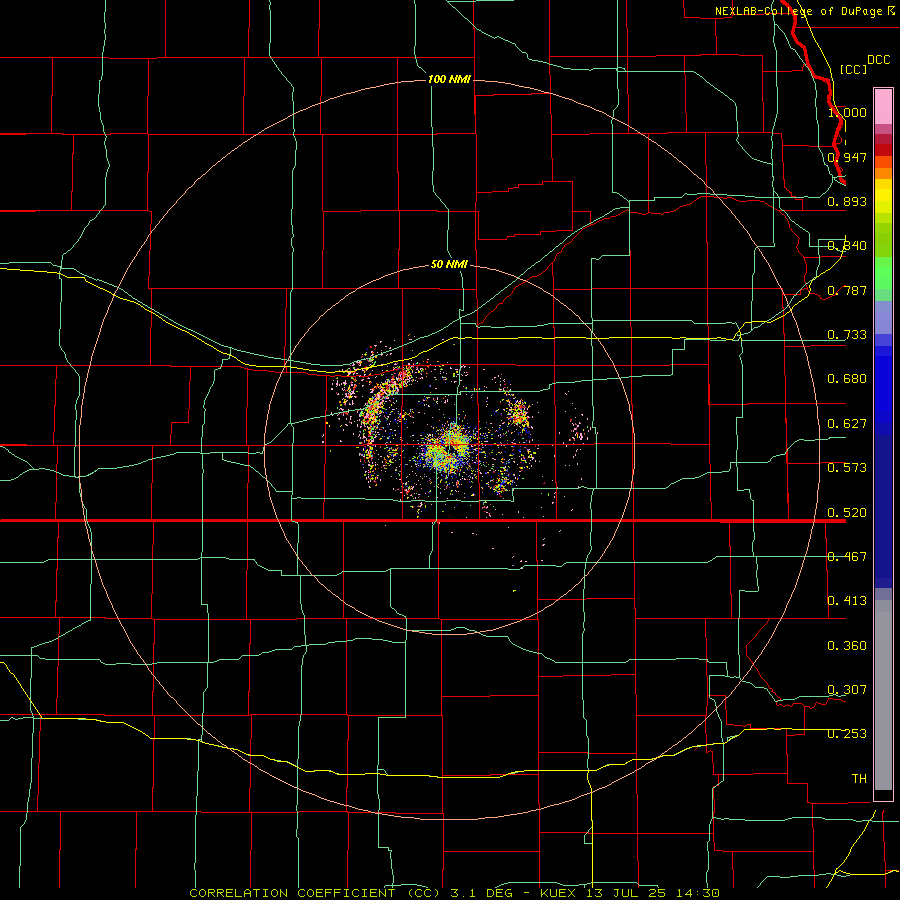900x900 pixels.
Task: Click the 14:30 timestamp text
Action: click(697, 893)
